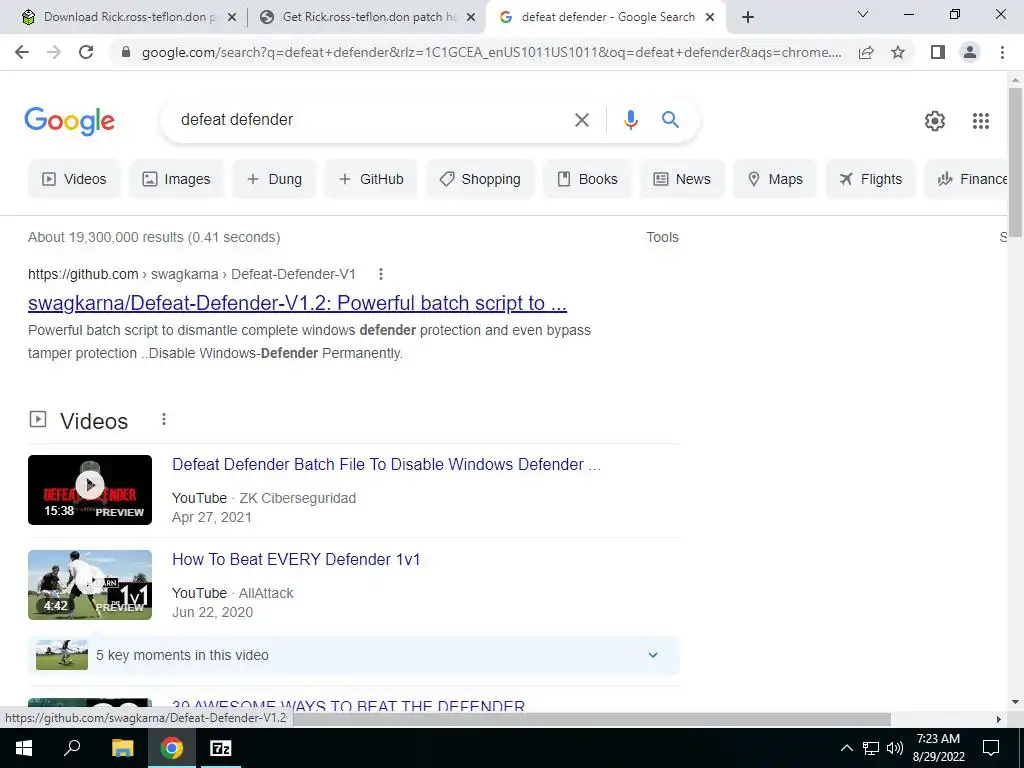Close the defeat defender Google Search tab
The width and height of the screenshot is (1024, 768).
tap(710, 18)
